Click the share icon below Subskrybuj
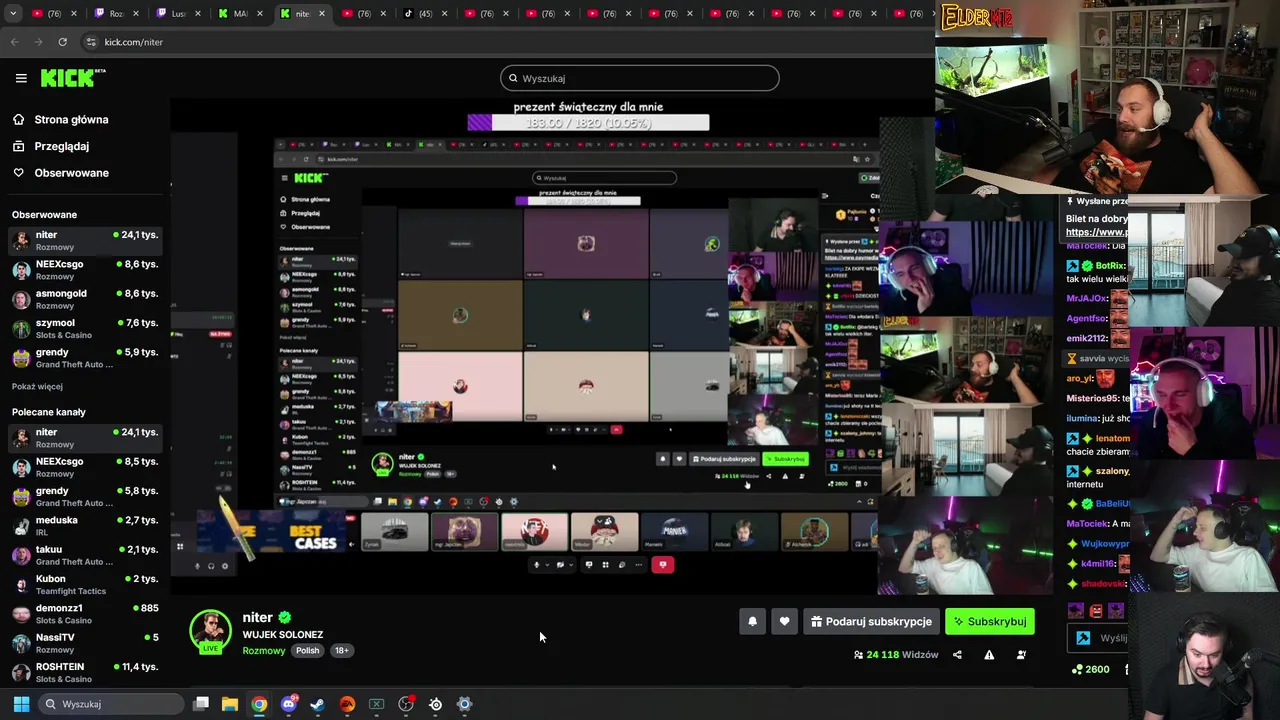Image resolution: width=1280 pixels, height=720 pixels. pos(957,655)
